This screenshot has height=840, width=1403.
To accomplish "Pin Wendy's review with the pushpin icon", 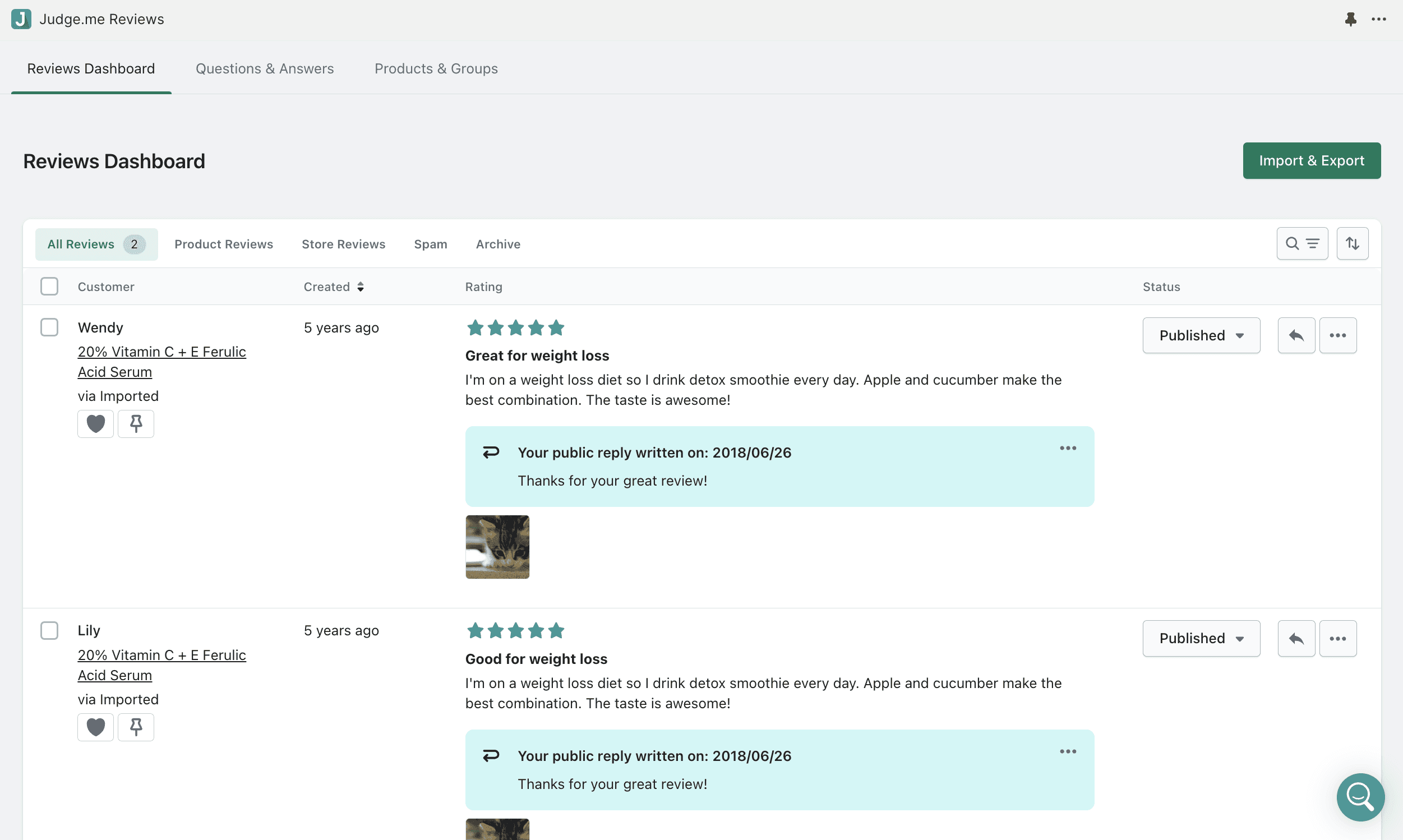I will pyautogui.click(x=136, y=423).
